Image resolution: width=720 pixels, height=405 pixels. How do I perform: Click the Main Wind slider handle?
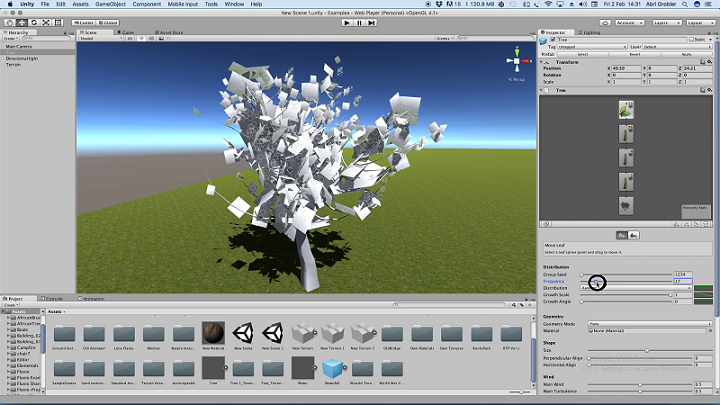(x=640, y=384)
